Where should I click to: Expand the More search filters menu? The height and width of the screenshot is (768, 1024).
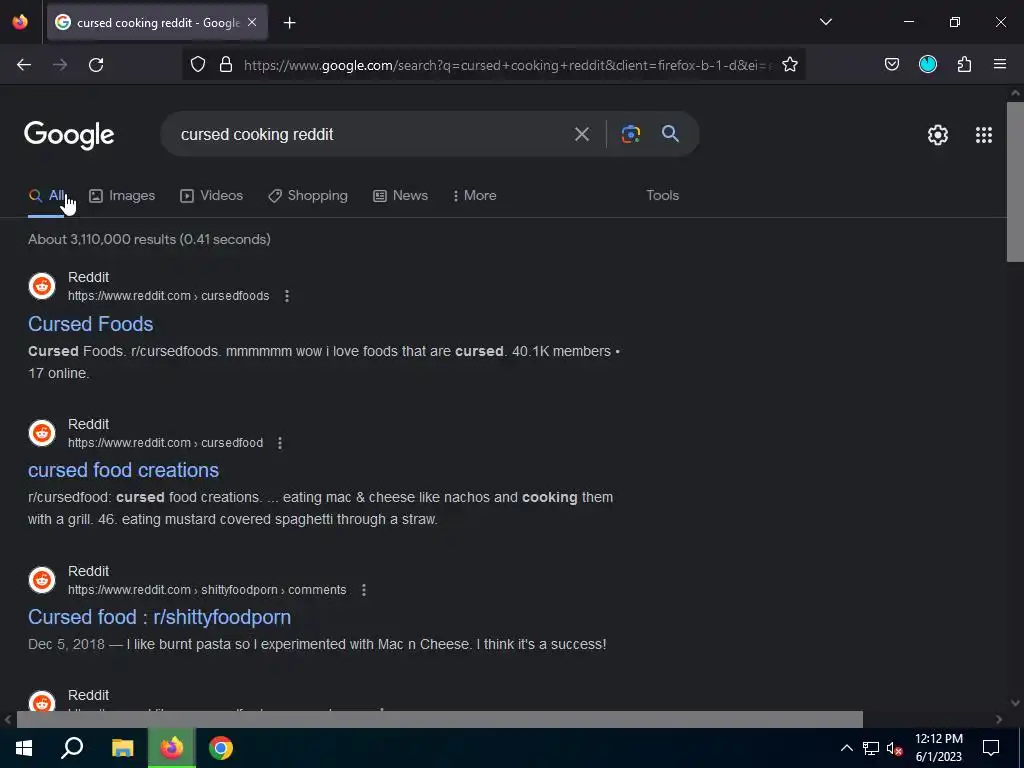pos(474,195)
